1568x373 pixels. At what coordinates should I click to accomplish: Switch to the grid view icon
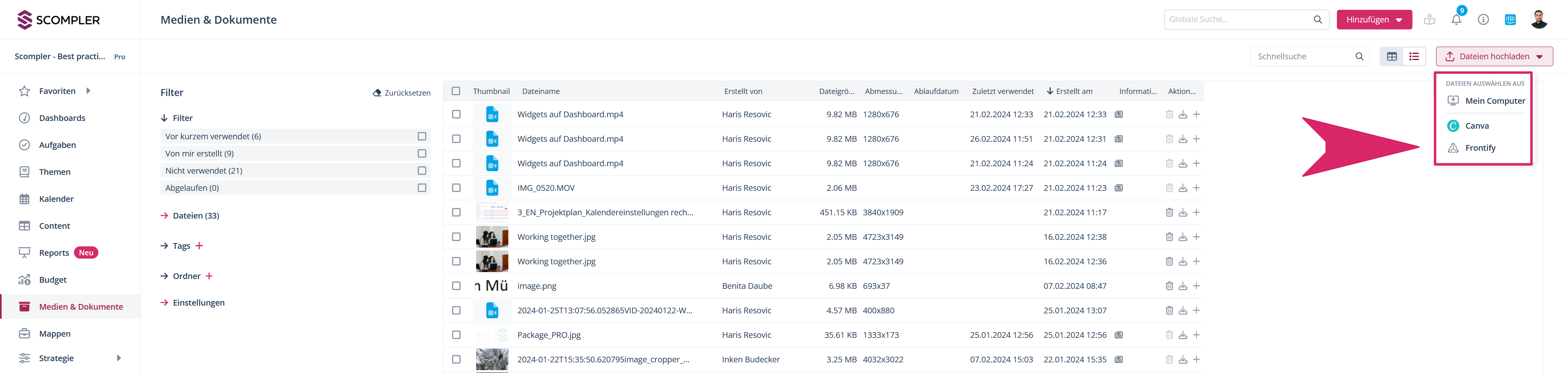1392,57
